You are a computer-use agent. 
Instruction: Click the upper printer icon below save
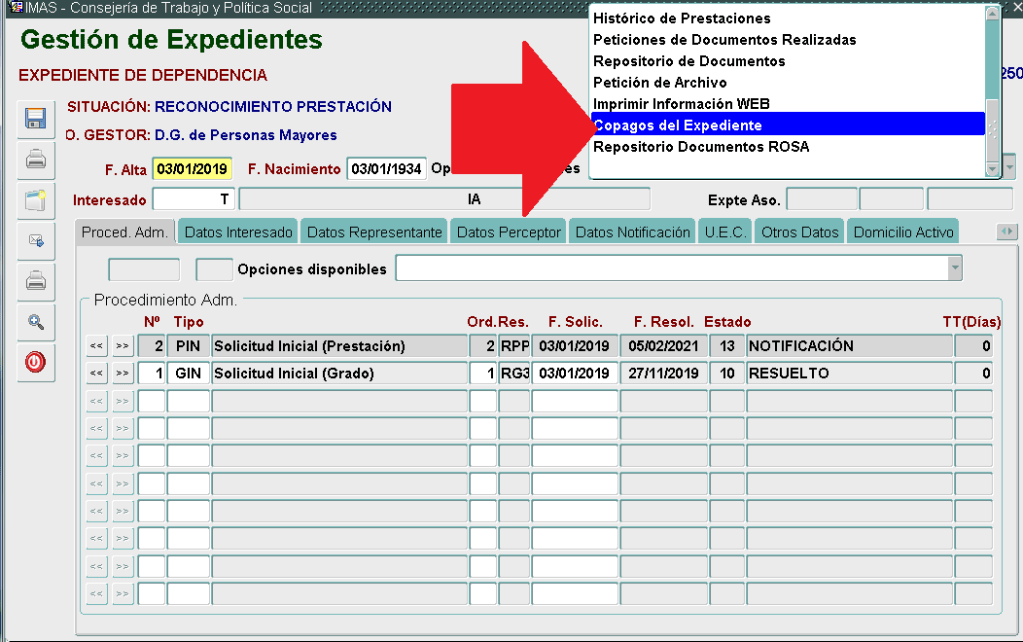tap(36, 159)
